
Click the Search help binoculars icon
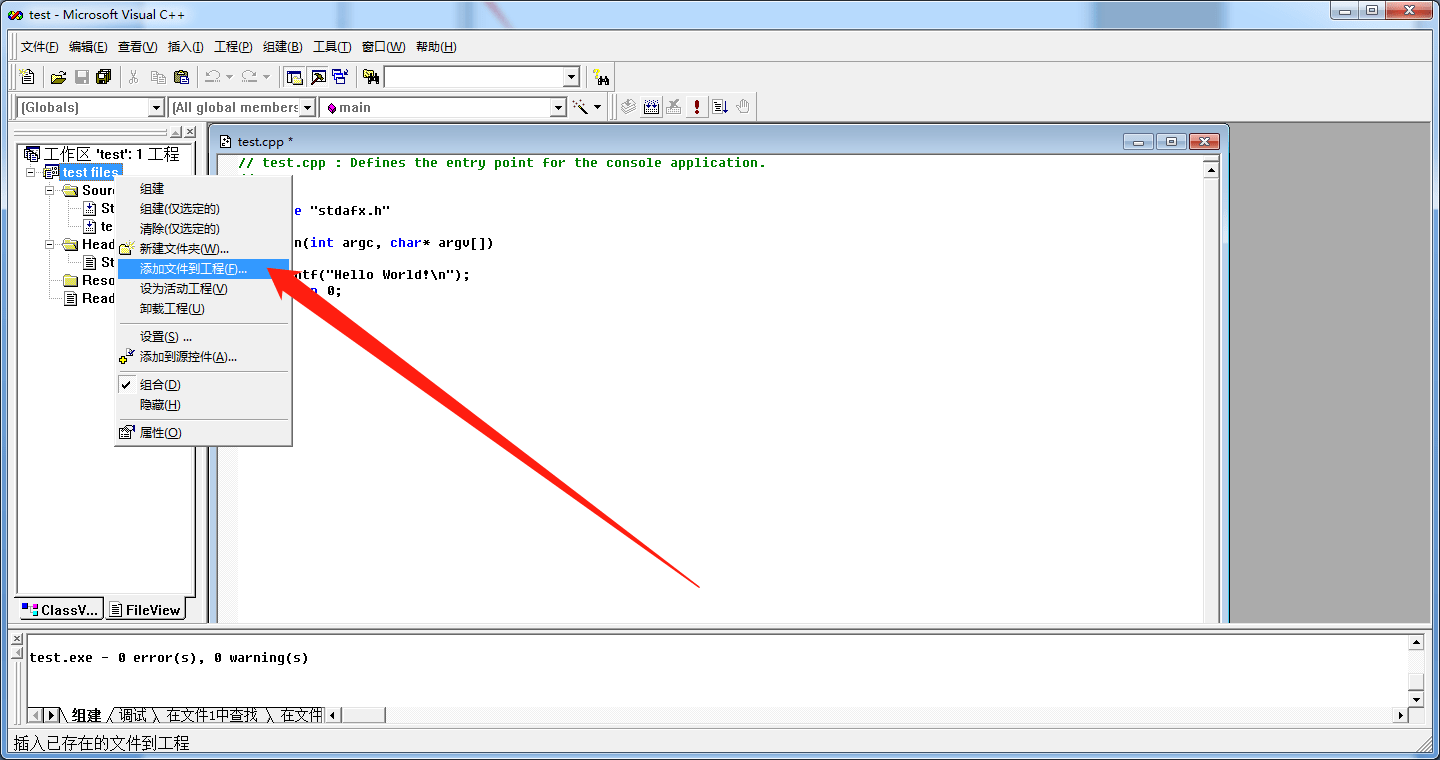click(x=601, y=77)
